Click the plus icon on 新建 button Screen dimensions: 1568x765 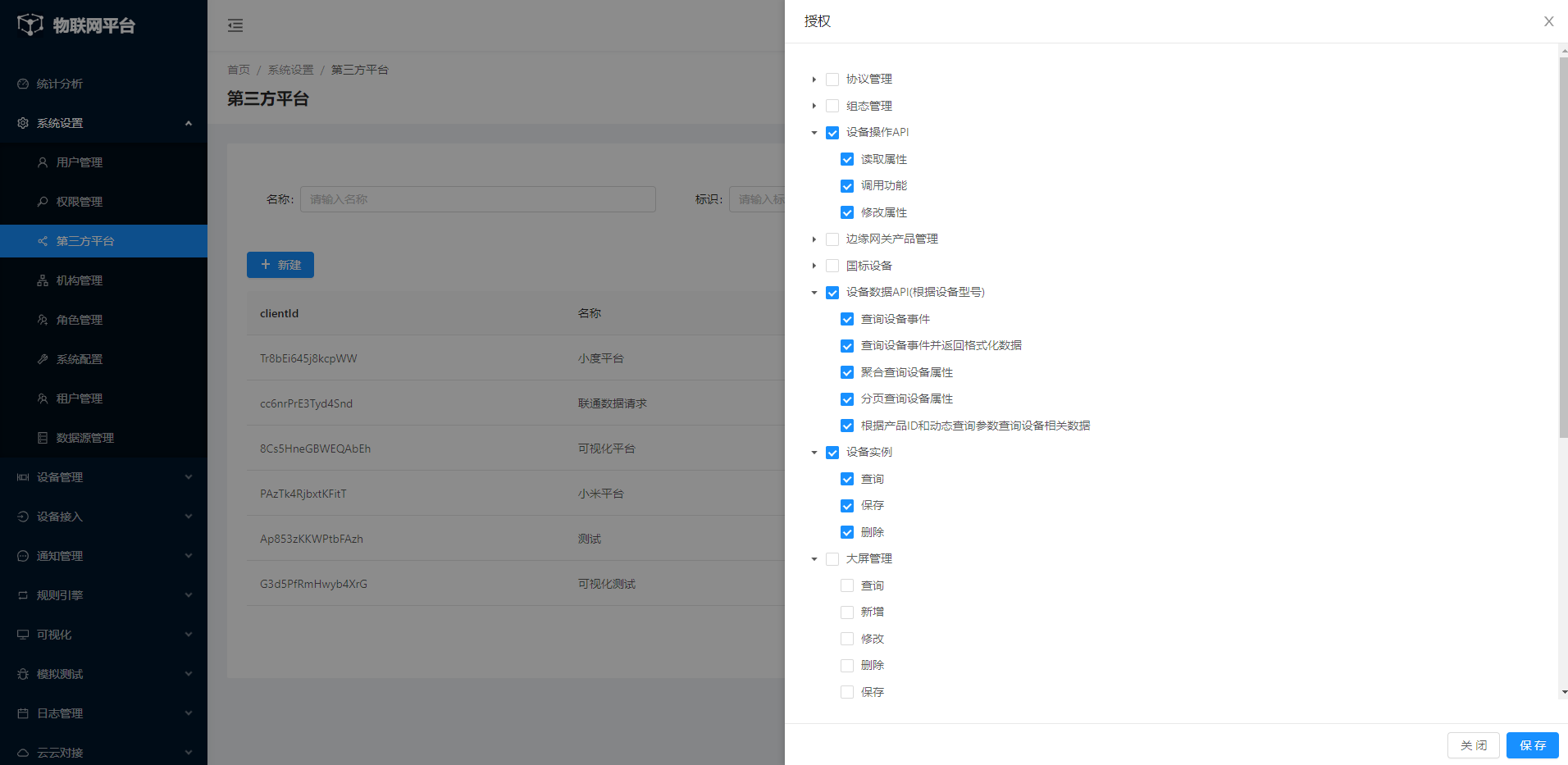(265, 264)
